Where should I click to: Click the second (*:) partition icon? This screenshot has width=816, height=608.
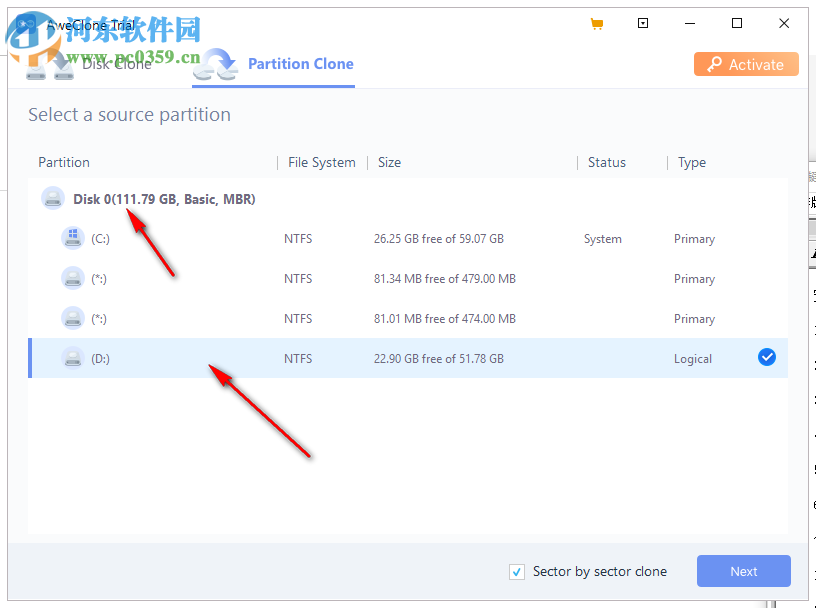click(72, 318)
